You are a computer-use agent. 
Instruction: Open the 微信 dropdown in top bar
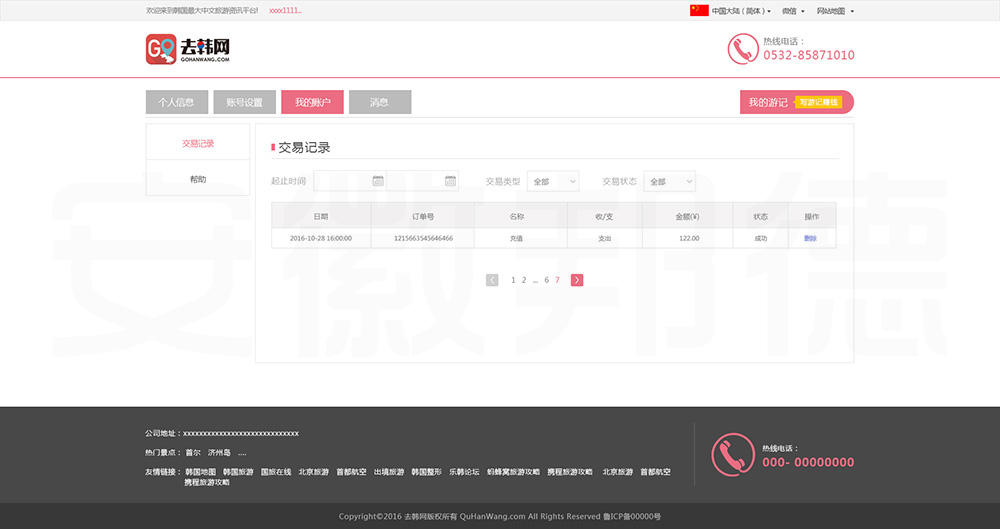[x=793, y=11]
